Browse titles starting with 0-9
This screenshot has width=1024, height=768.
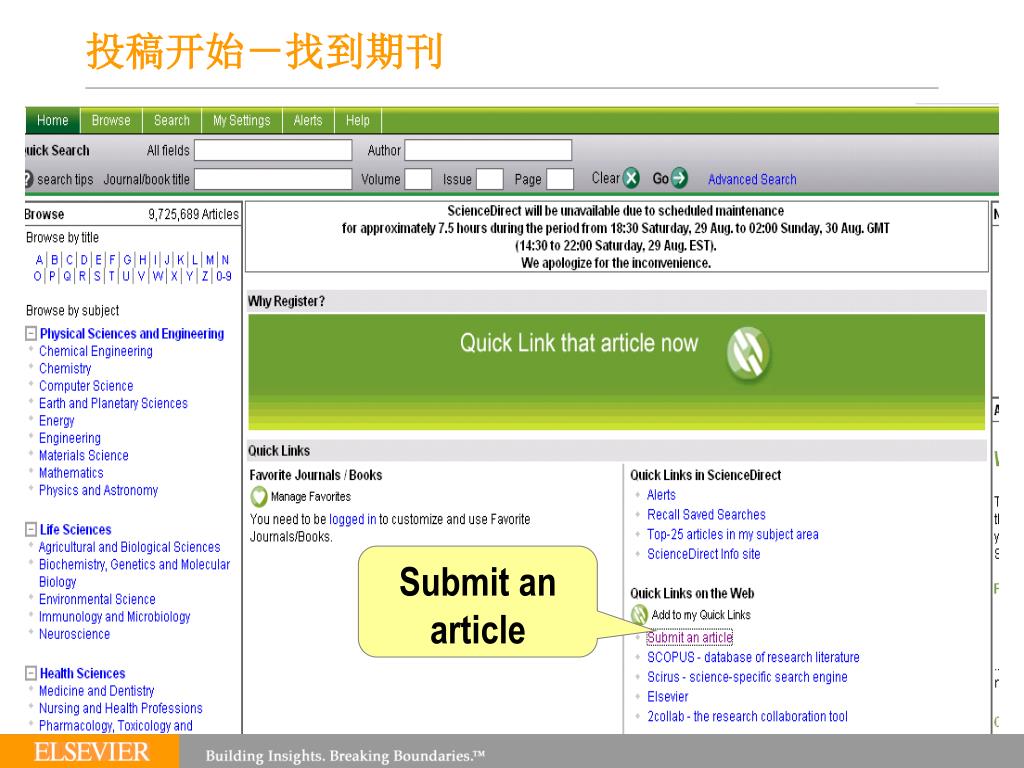coord(224,276)
